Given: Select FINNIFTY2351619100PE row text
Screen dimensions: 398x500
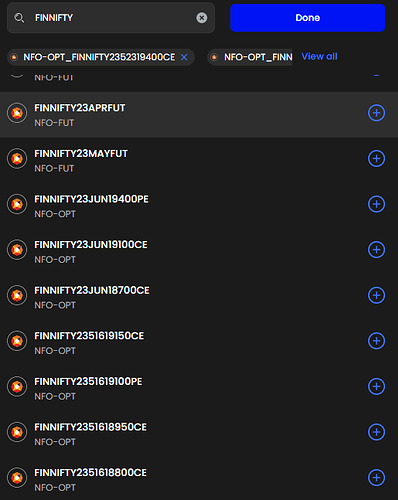Looking at the screenshot, I should point(88,382).
